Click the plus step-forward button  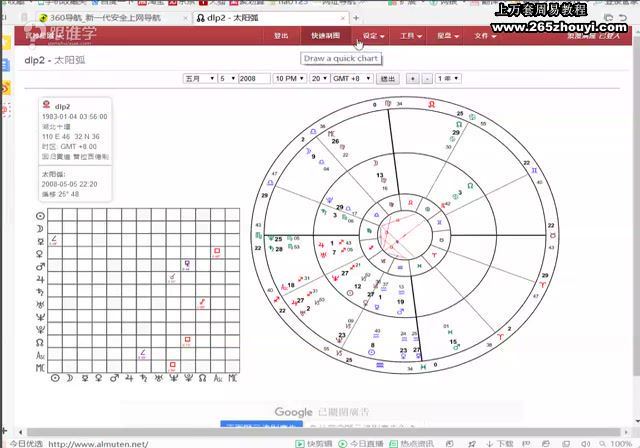413,78
